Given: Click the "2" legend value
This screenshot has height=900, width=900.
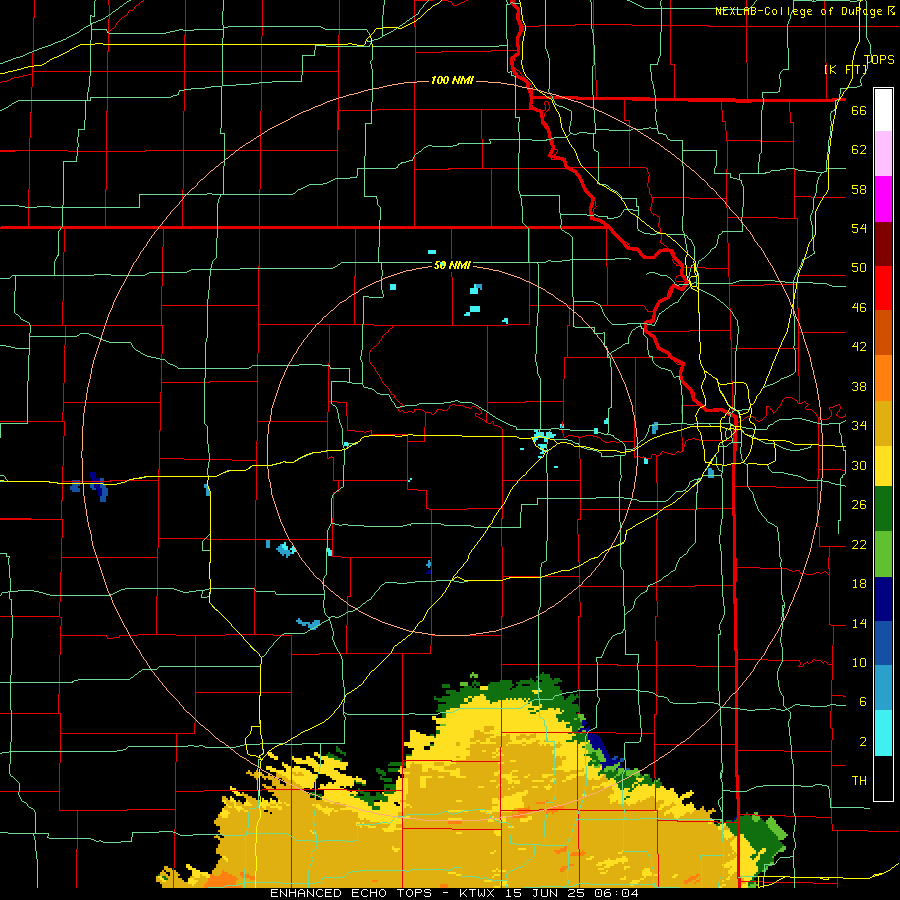Looking at the screenshot, I should pyautogui.click(x=863, y=741).
